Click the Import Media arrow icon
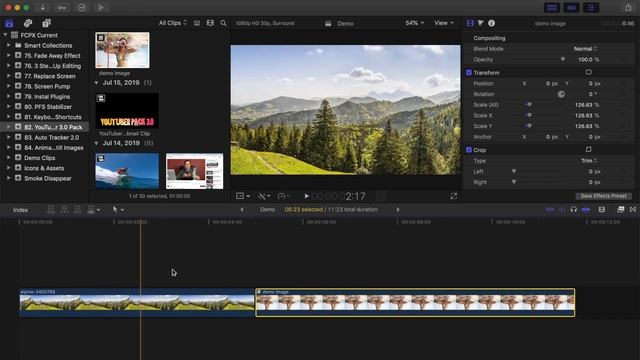 pyautogui.click(x=42, y=7)
